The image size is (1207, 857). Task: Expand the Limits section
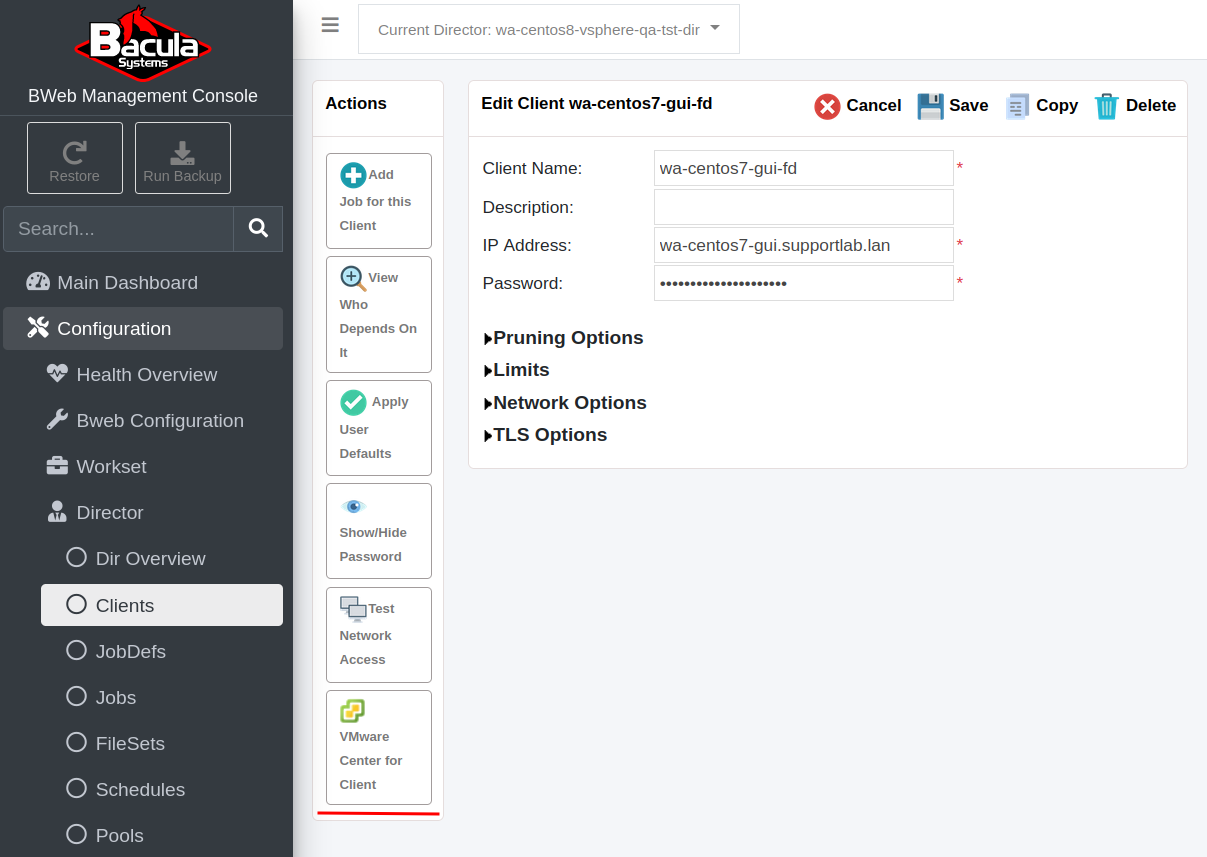(x=516, y=370)
